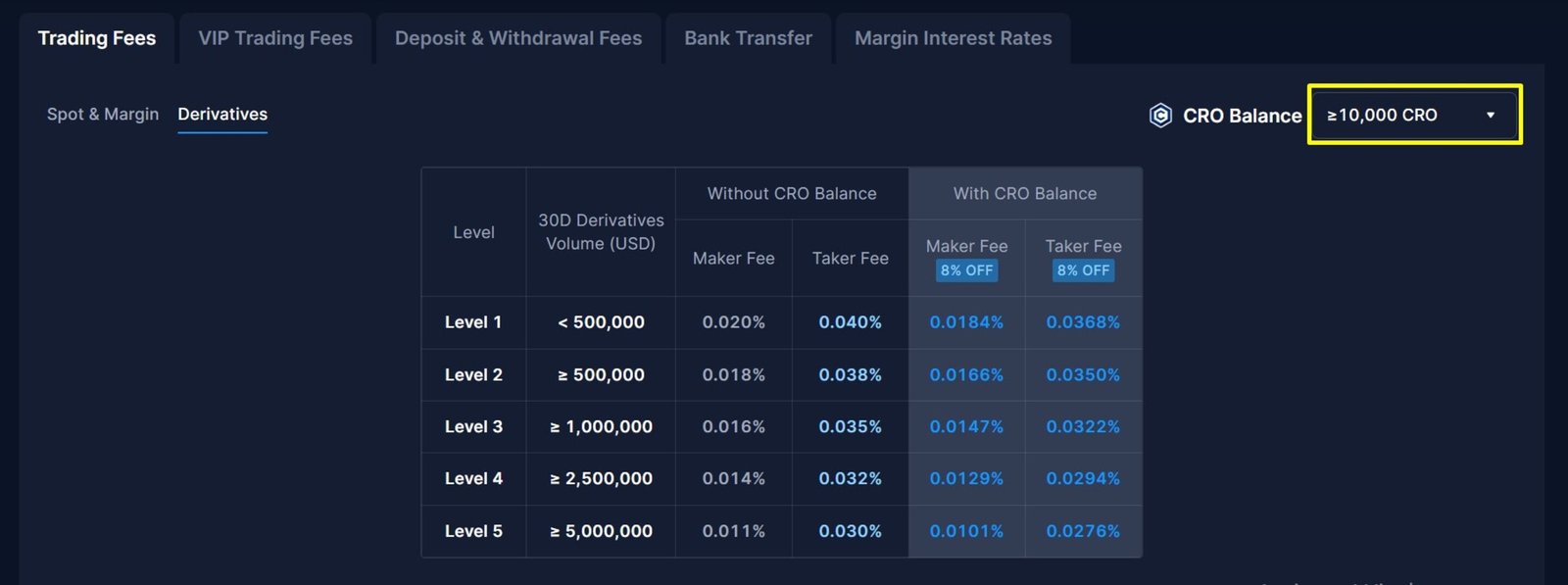This screenshot has height=585, width=1568.
Task: Select the Derivatives sub-tab
Action: pyautogui.click(x=222, y=114)
